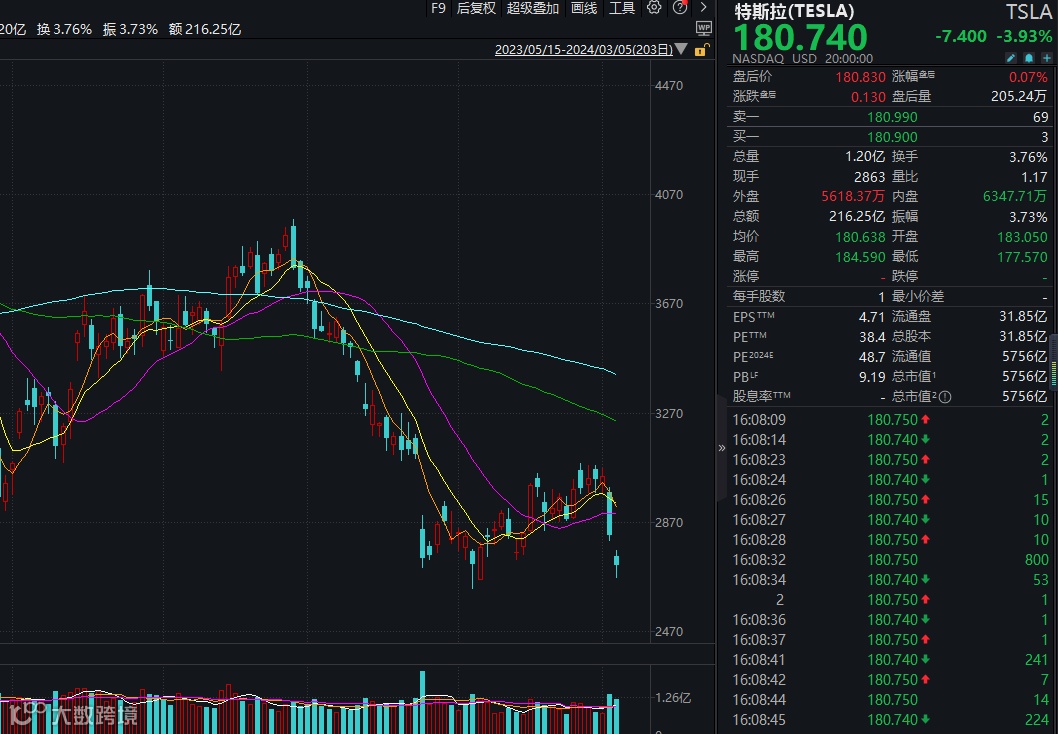Click the 开盘 value 183.050
This screenshot has height=734, width=1058.
[1023, 237]
